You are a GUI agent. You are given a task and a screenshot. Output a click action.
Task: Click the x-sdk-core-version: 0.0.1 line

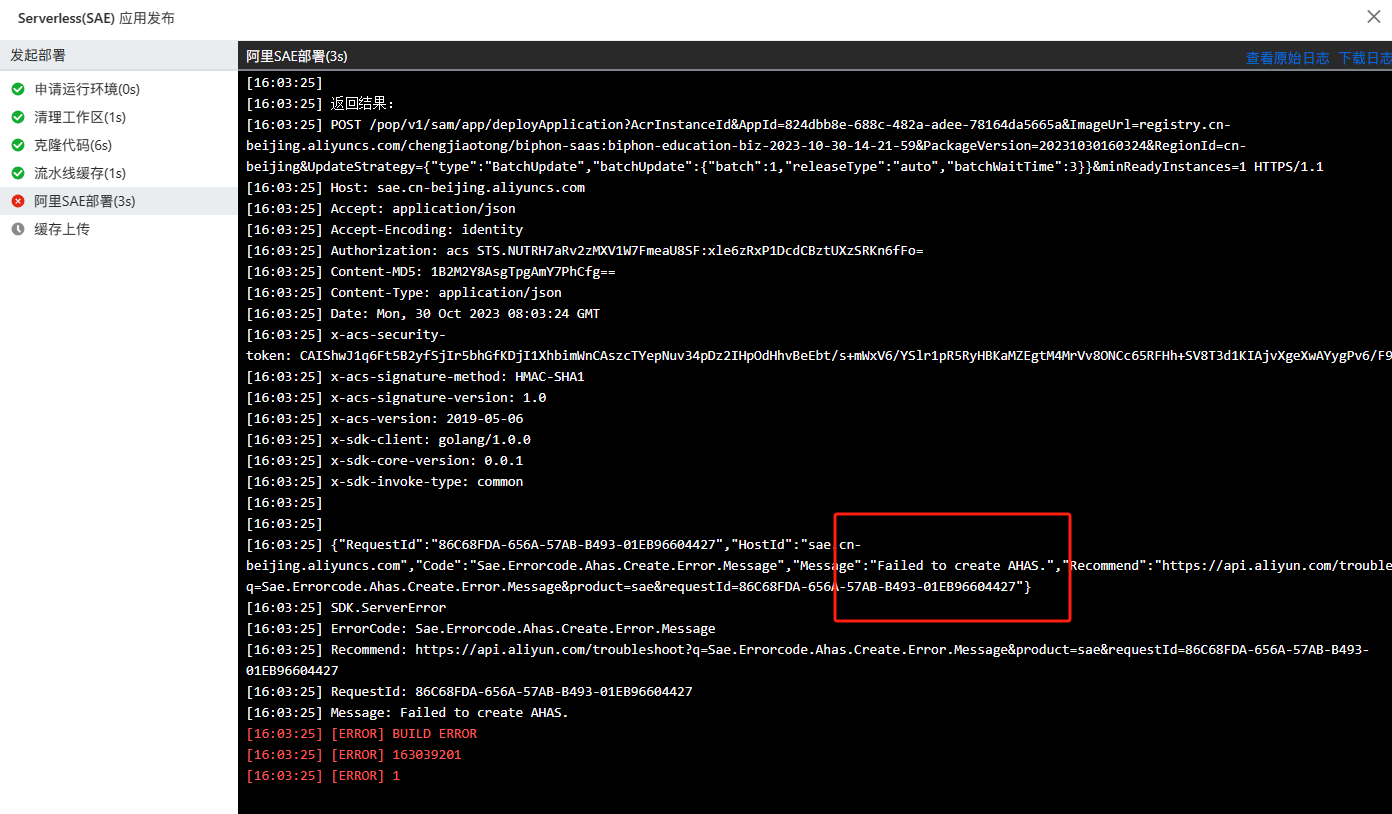384,461
